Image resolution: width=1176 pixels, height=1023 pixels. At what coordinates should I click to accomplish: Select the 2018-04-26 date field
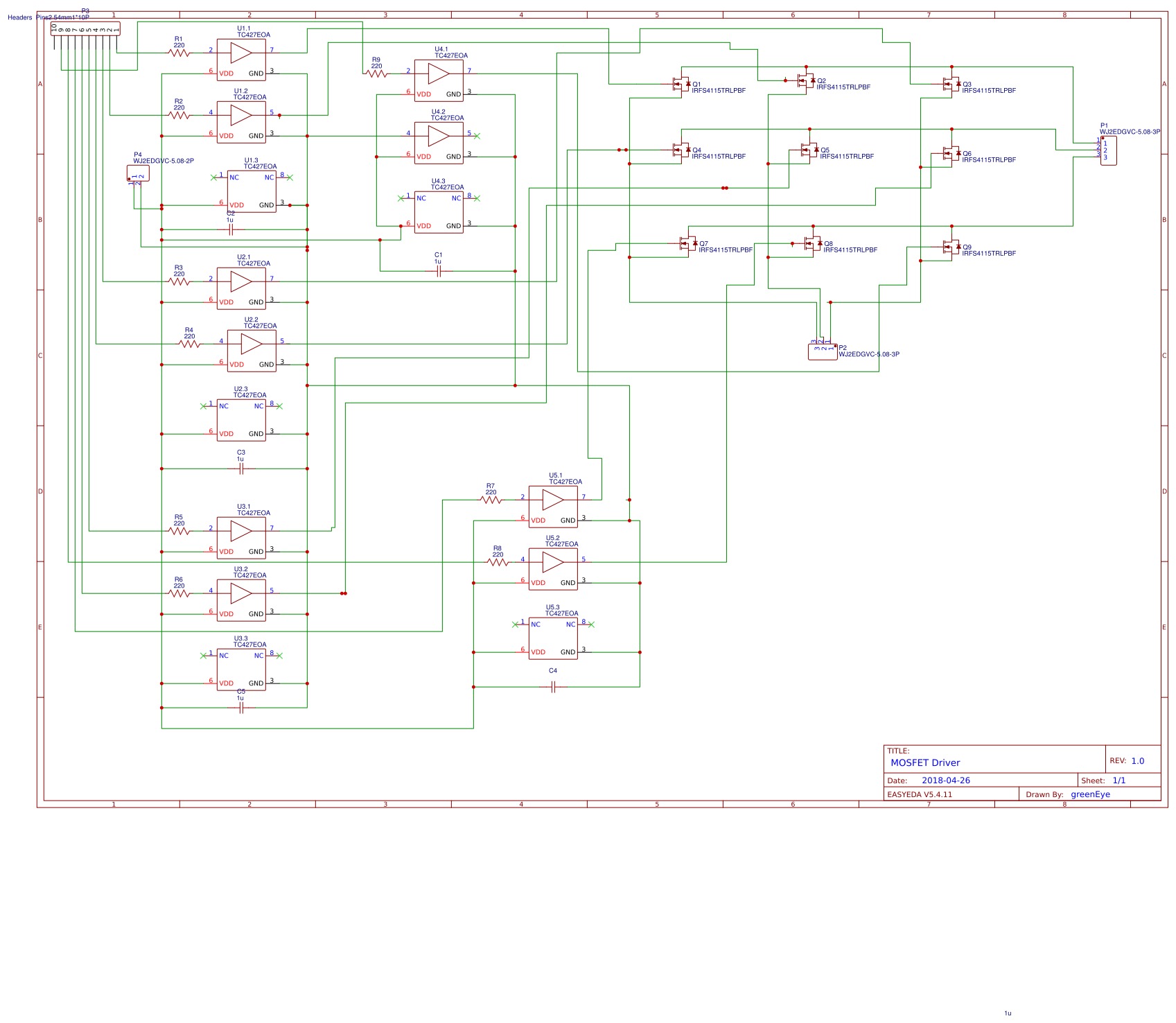[945, 780]
